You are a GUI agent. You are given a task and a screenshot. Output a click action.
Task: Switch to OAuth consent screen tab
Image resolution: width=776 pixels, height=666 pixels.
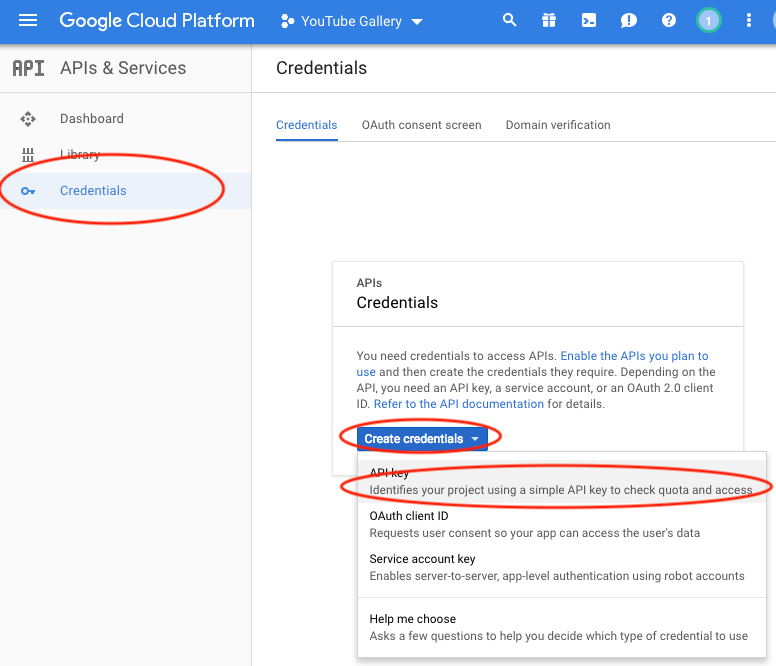coord(421,125)
